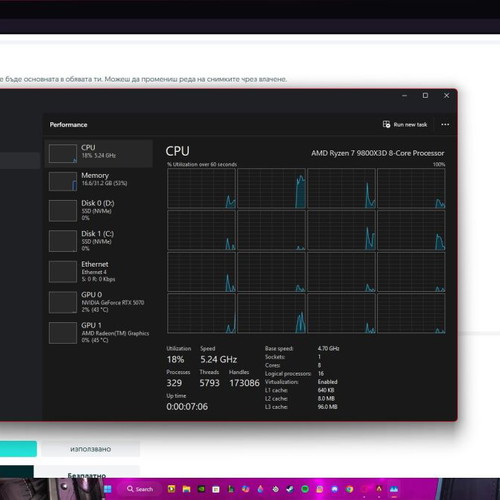The image size is (500, 500).
Task: Click the processes count 329
Action: click(174, 383)
